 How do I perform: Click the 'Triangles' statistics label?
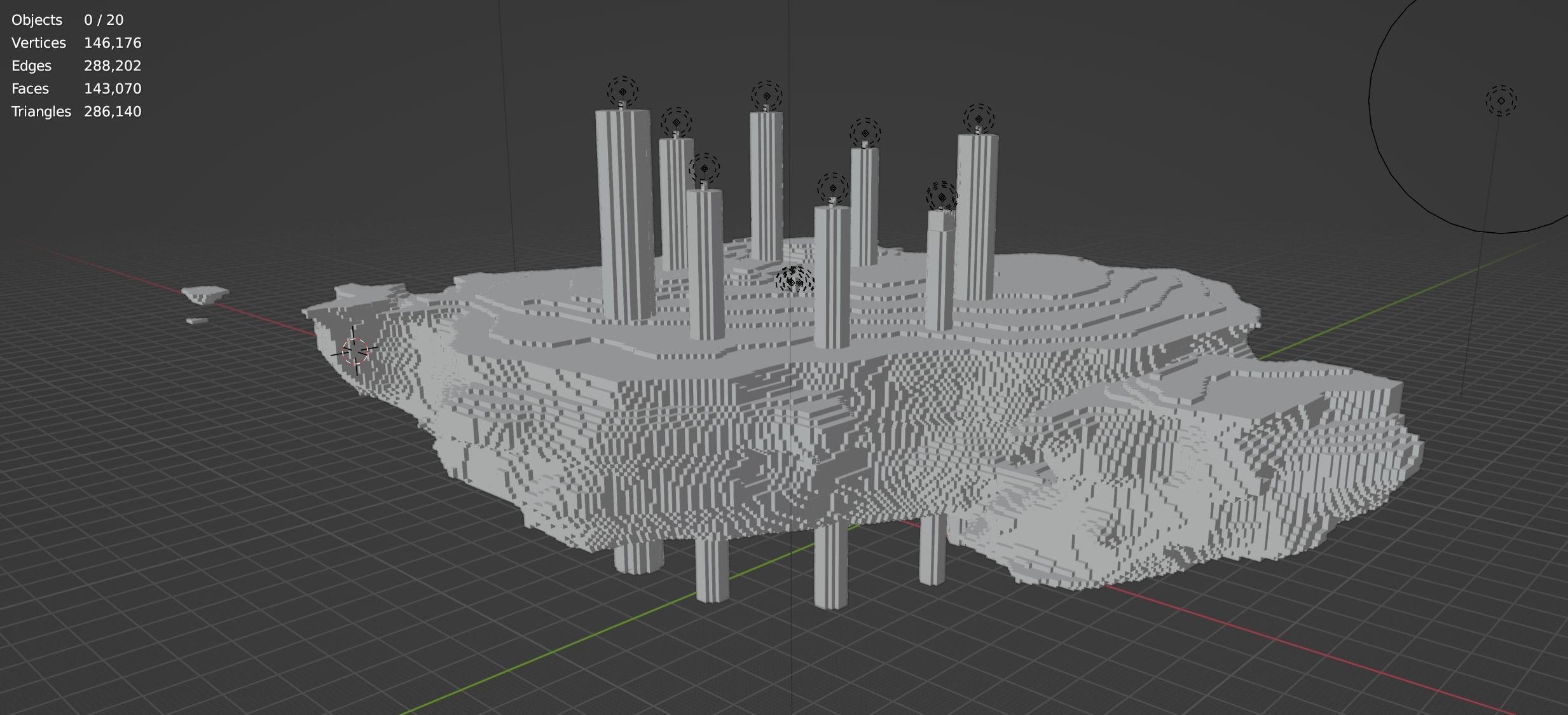41,111
